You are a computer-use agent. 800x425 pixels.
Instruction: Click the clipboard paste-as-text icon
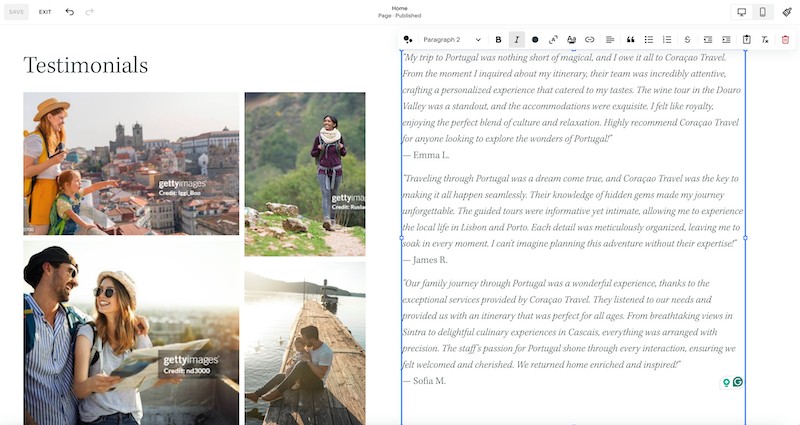point(746,39)
